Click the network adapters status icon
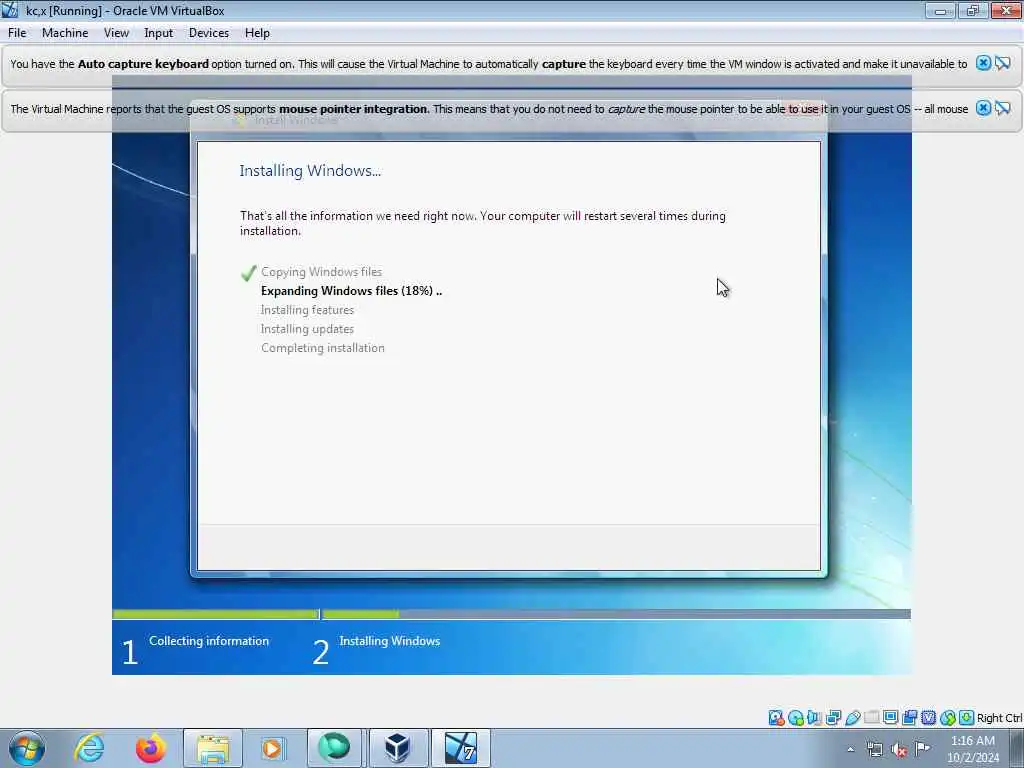This screenshot has width=1024, height=768. (x=833, y=718)
